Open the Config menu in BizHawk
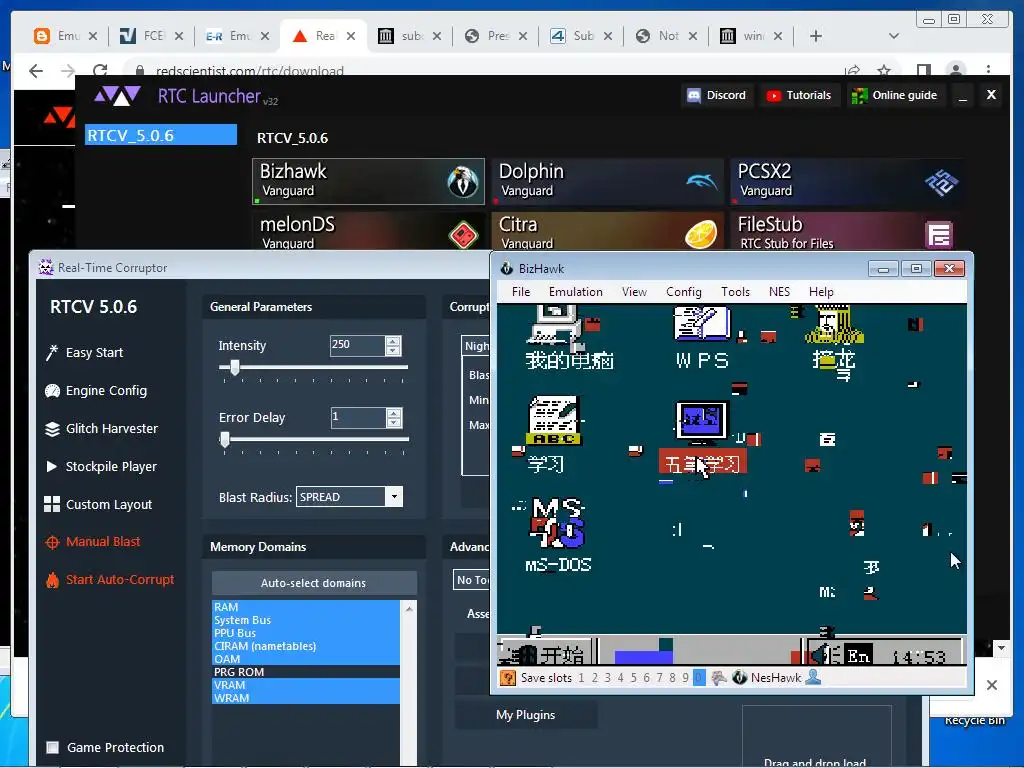The image size is (1024, 768). [684, 292]
